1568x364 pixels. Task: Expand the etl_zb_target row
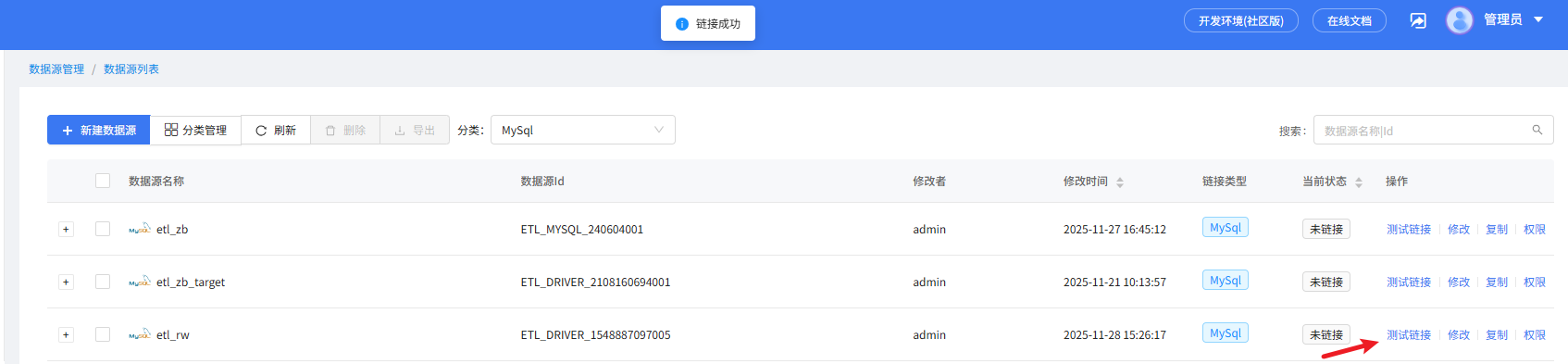pos(66,282)
